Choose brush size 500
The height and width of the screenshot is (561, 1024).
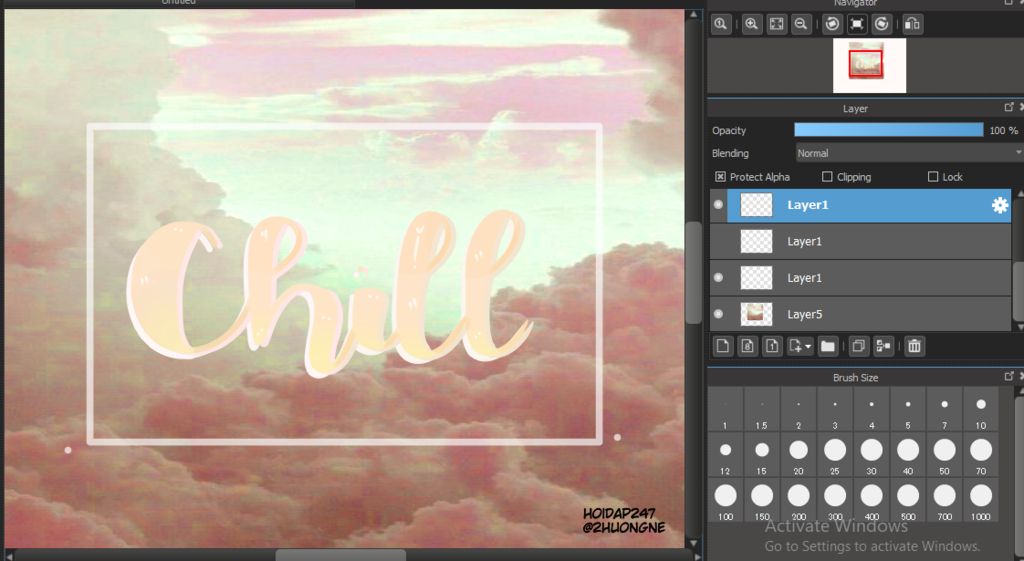point(908,501)
